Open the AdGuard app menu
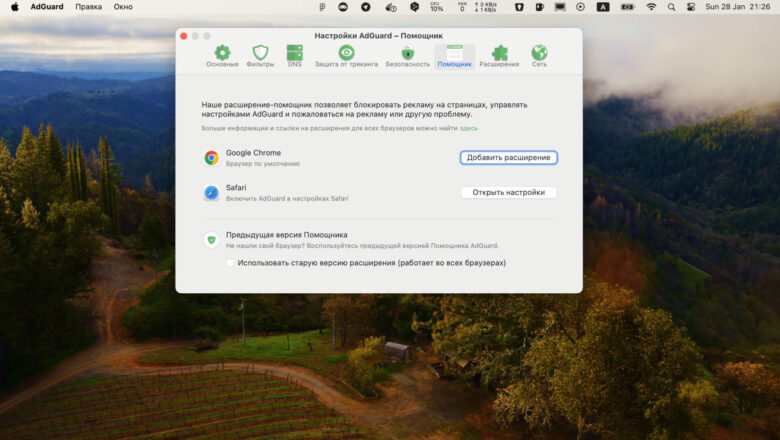The image size is (780, 440). click(47, 7)
